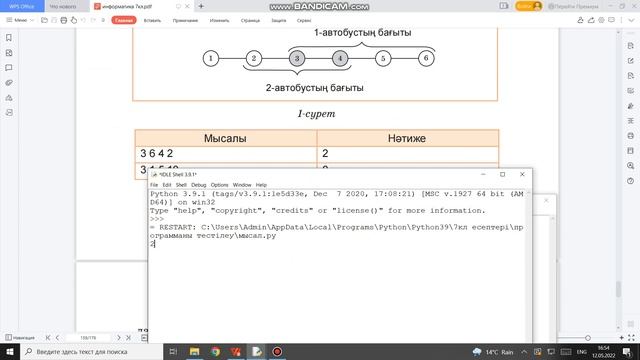Click the Undo arrow icon
Viewport: 640px width, 360px height.
(84, 20)
